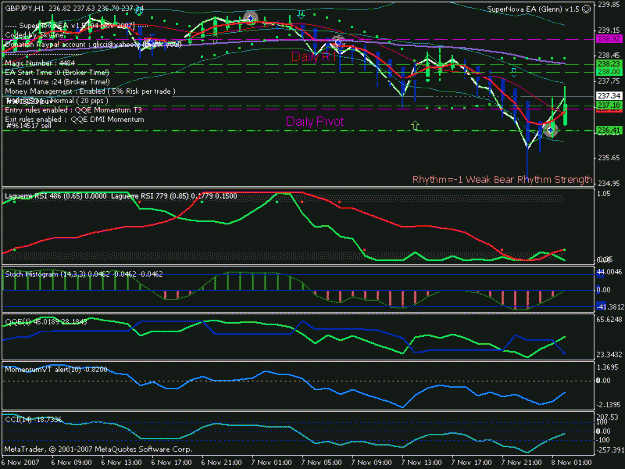625x469 pixels.
Task: Click the Laguerre RSI 779 (0.85) indicator label
Action: pos(174,196)
